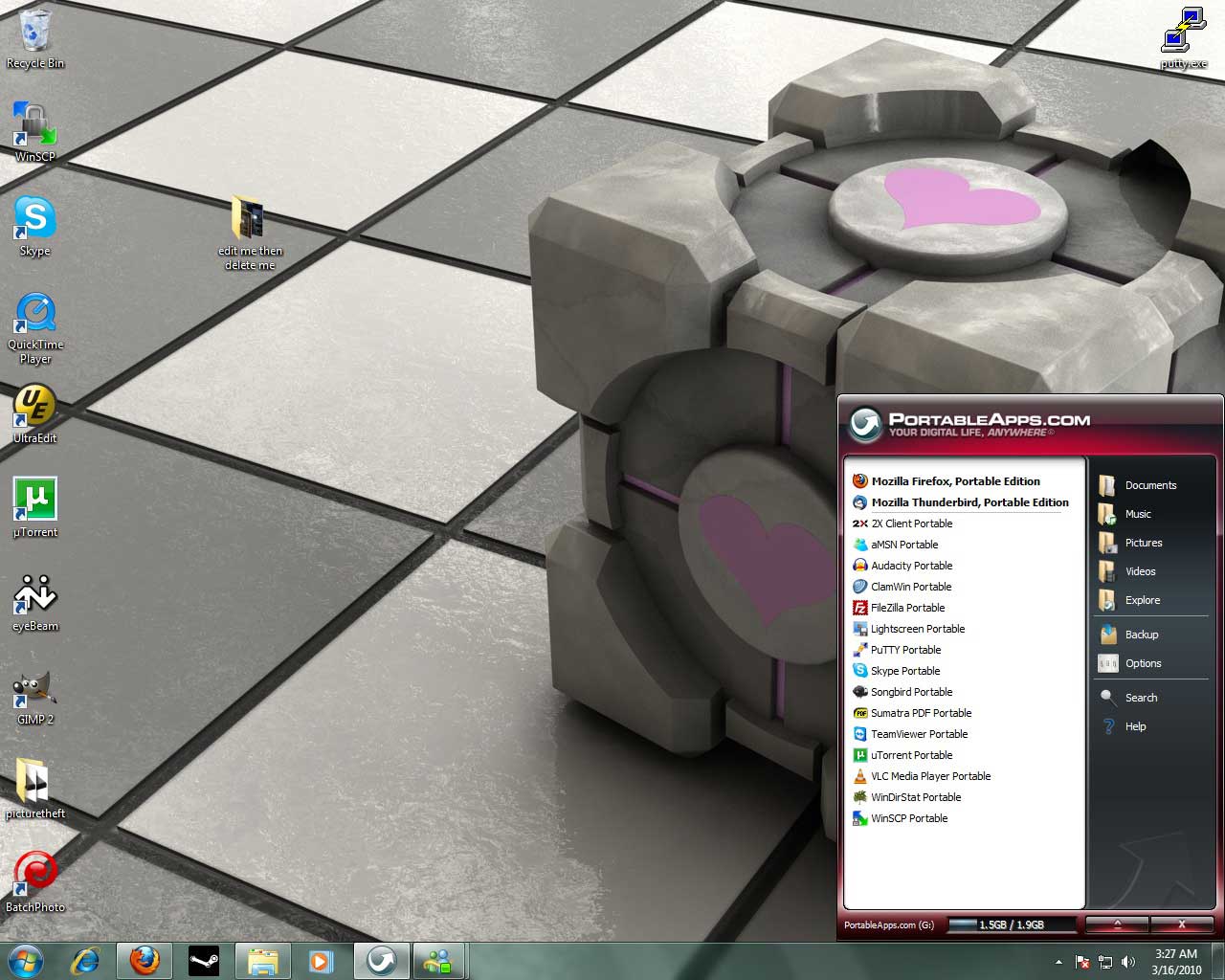Click the drive usage bar 1.5GB / 1.9GB
The image size is (1225, 980).
1012,924
